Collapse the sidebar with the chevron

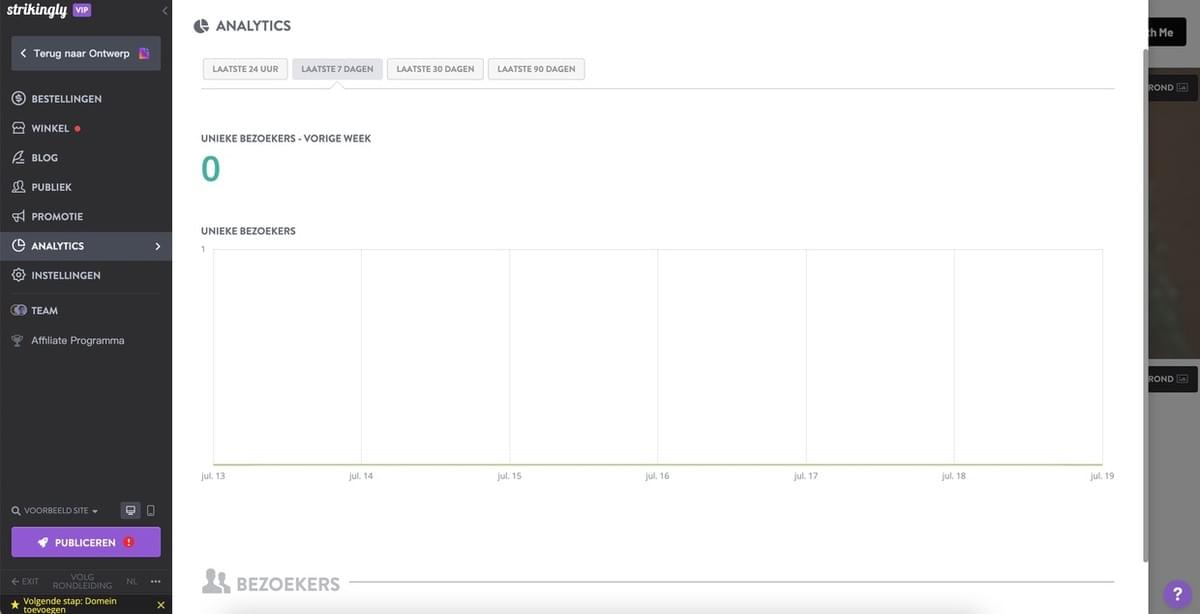(x=164, y=11)
